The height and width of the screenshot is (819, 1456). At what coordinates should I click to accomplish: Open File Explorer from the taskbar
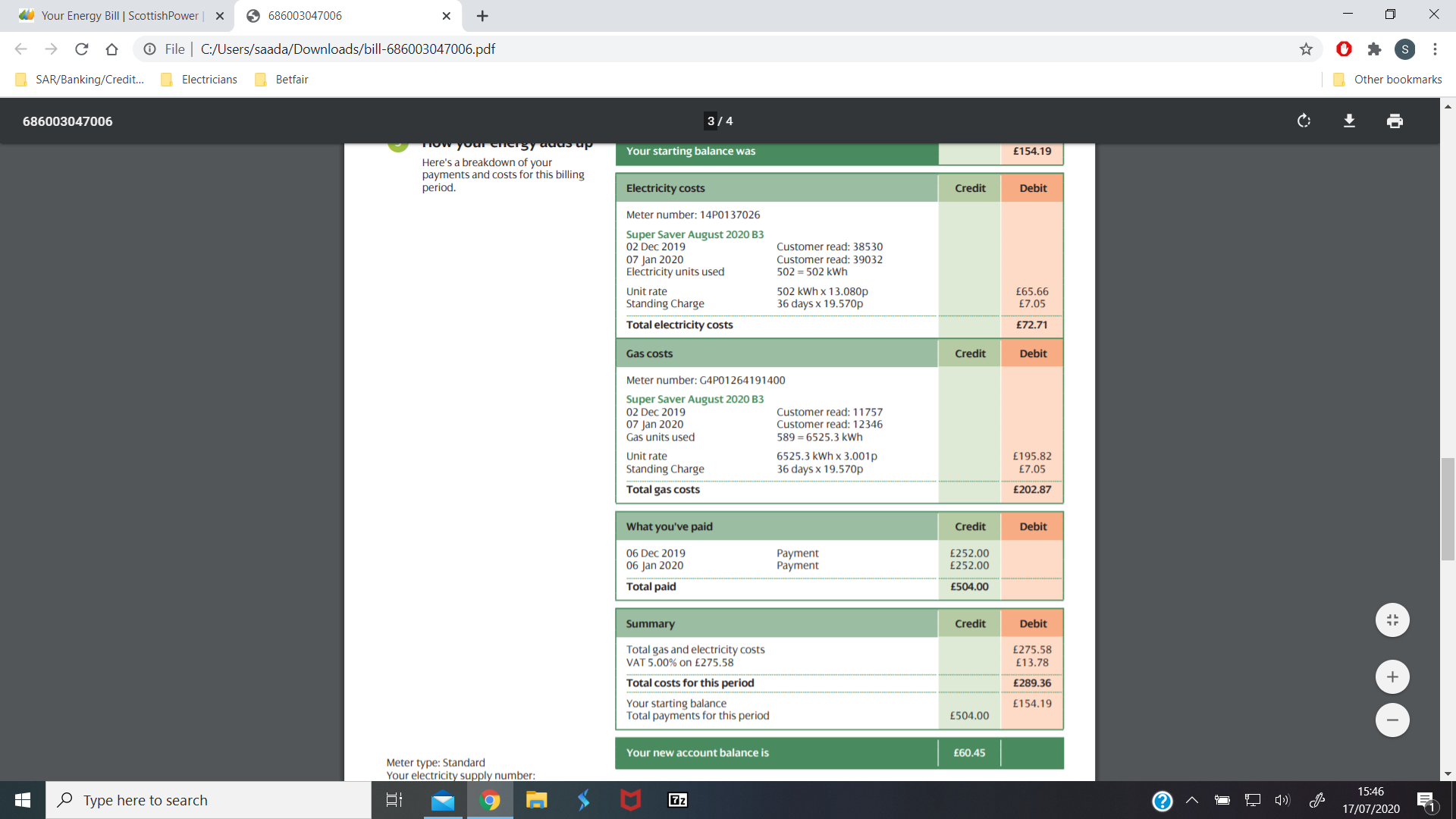537,800
